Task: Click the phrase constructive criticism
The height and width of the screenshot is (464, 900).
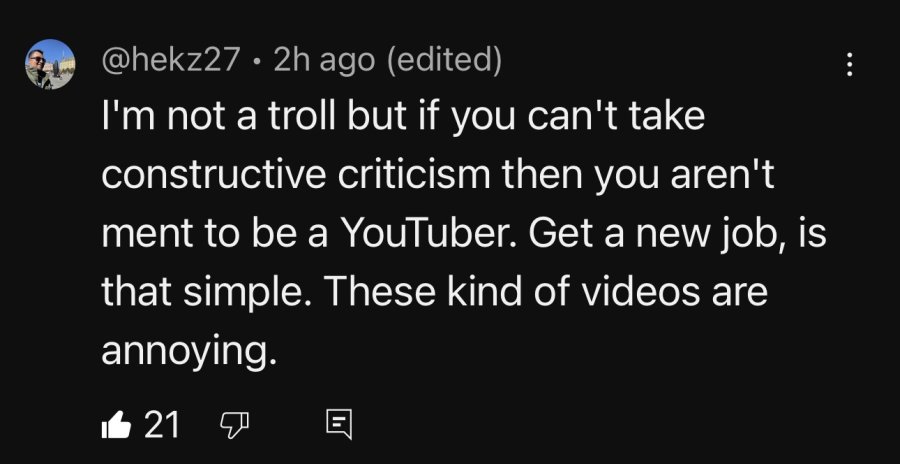Action: point(295,174)
